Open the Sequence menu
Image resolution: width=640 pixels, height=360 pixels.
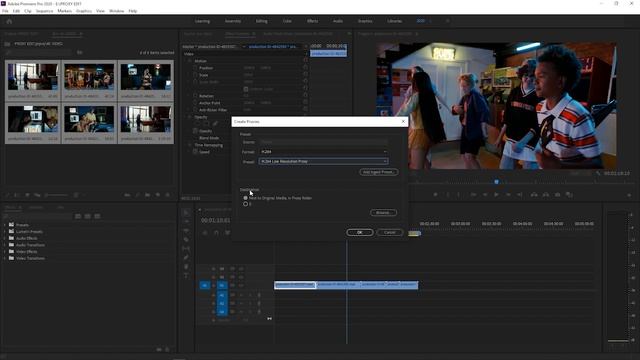[44, 11]
